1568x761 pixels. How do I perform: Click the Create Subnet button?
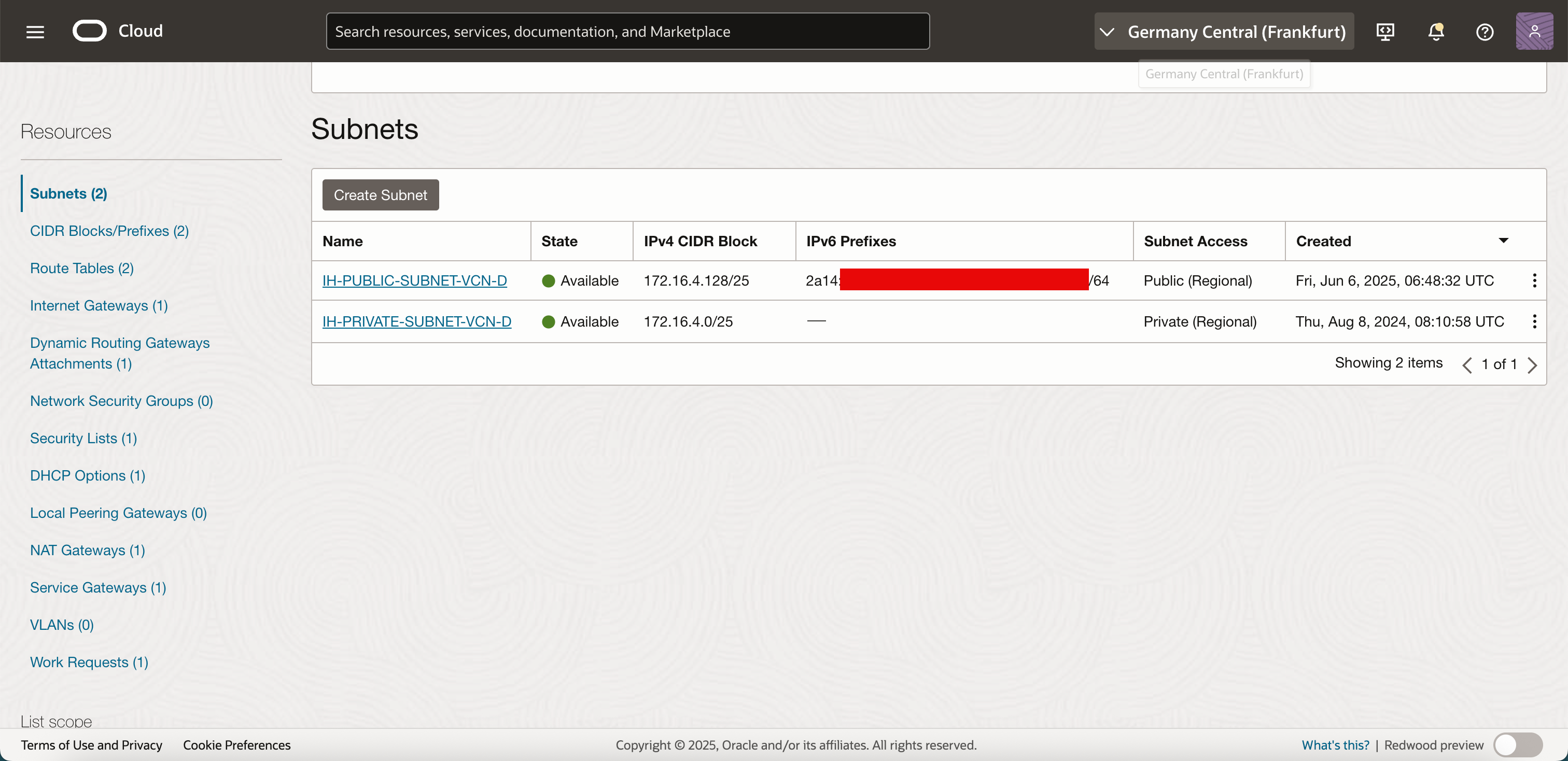click(380, 195)
